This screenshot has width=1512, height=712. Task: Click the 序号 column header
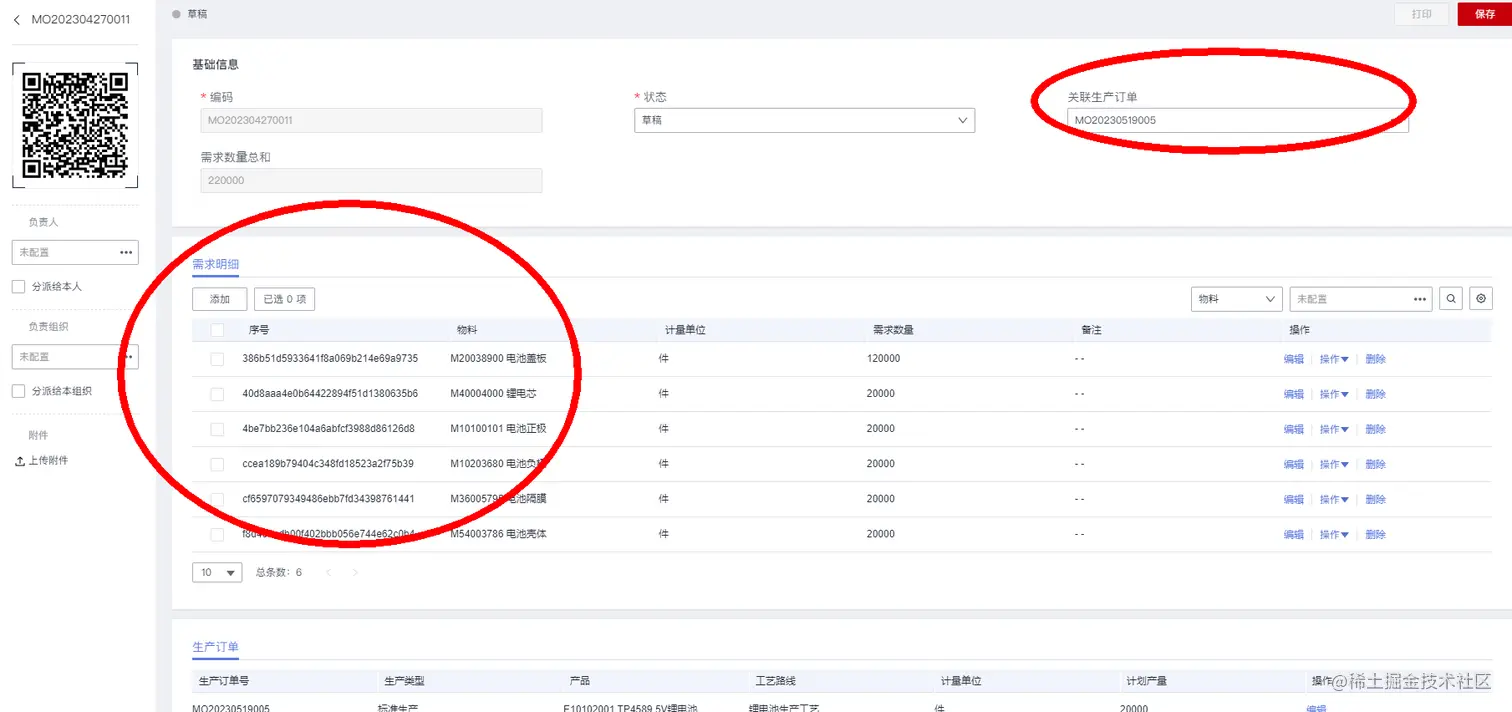pos(259,330)
